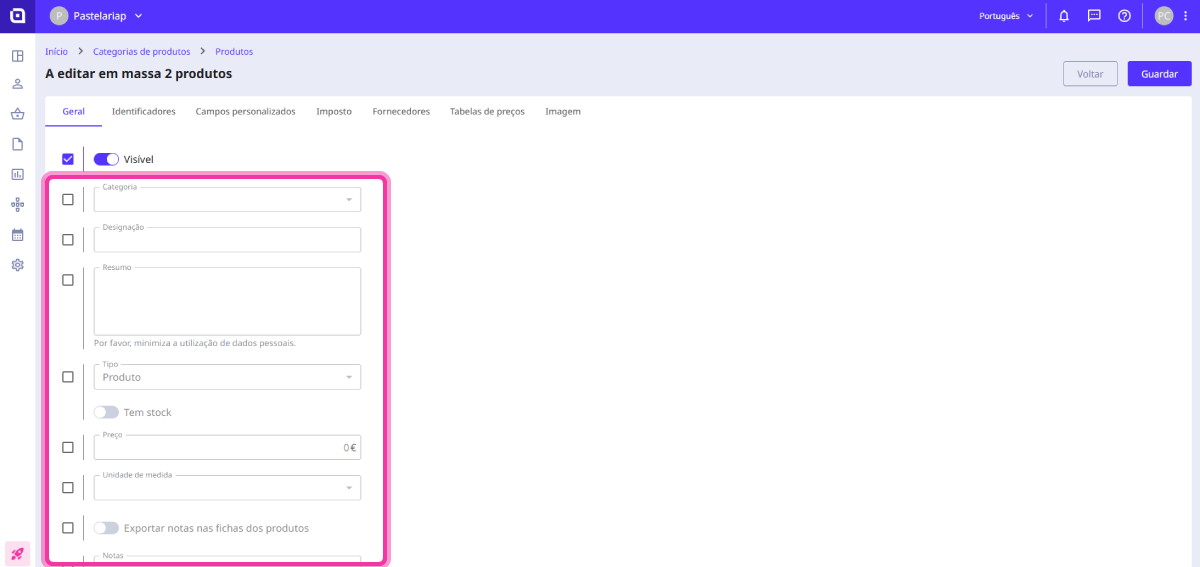Go to Produtos breadcrumb link
Screen dimensions: 1200x567
point(234,51)
